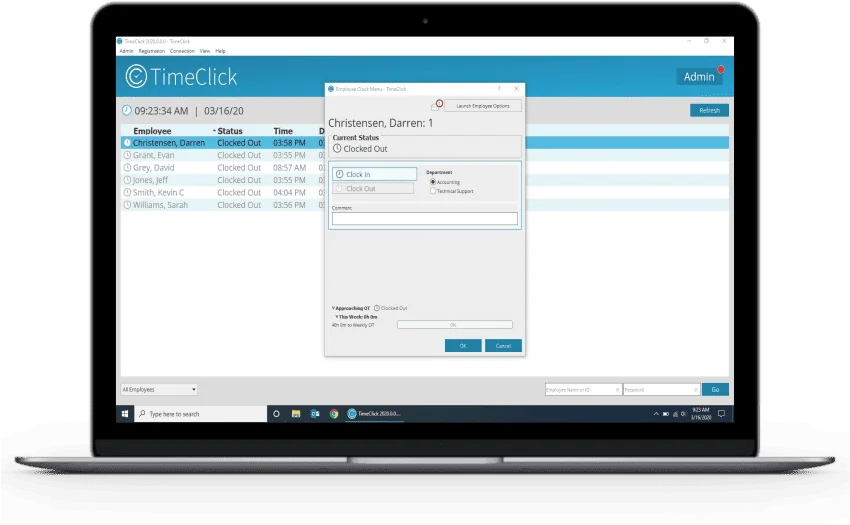Click the Windows taskbar search box
The image size is (850, 525).
click(x=201, y=414)
